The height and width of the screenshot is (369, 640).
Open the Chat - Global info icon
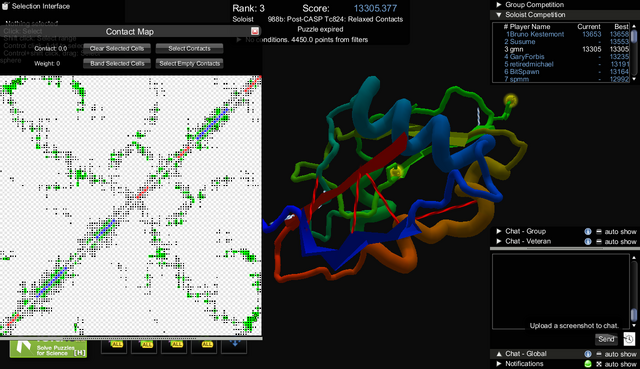coord(588,354)
